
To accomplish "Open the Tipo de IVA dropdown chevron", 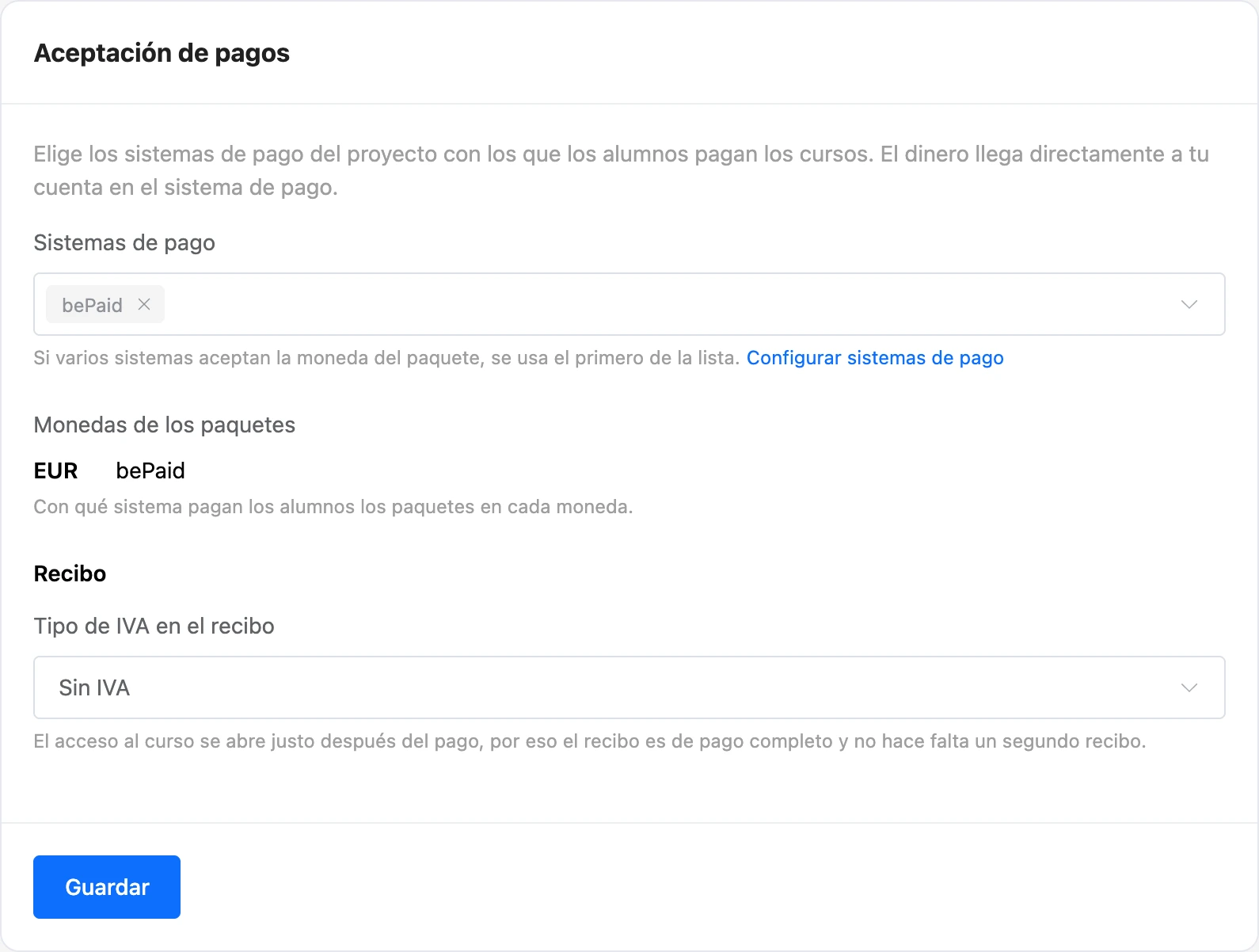I will pyautogui.click(x=1189, y=687).
